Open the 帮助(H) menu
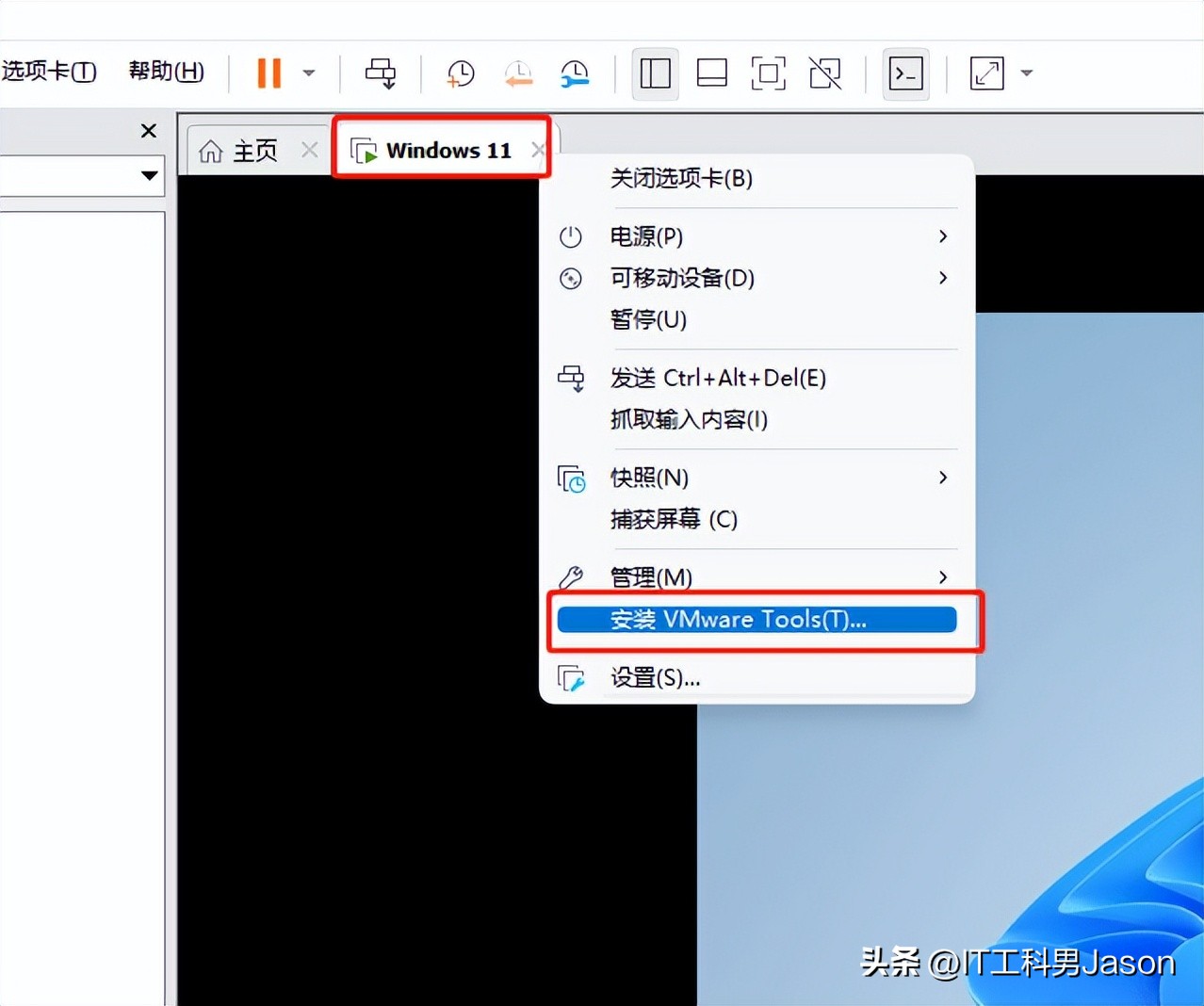The height and width of the screenshot is (1006, 1204). [x=166, y=71]
